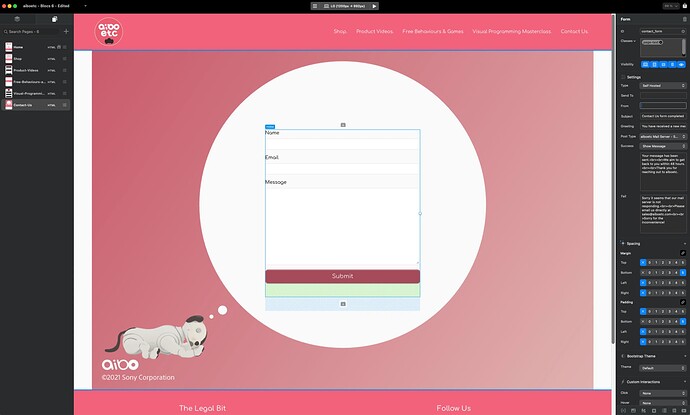Click the Margin link icon
The image size is (690, 415).
[683, 253]
